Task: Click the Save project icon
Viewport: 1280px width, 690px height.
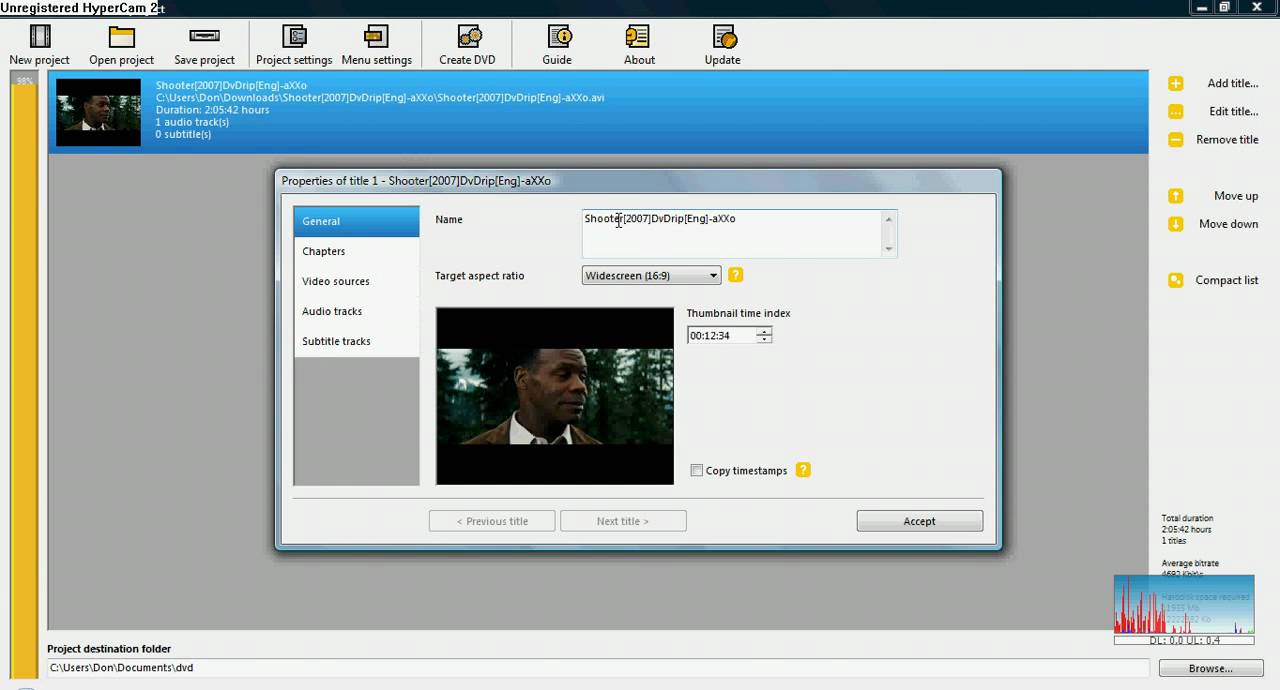Action: point(204,37)
